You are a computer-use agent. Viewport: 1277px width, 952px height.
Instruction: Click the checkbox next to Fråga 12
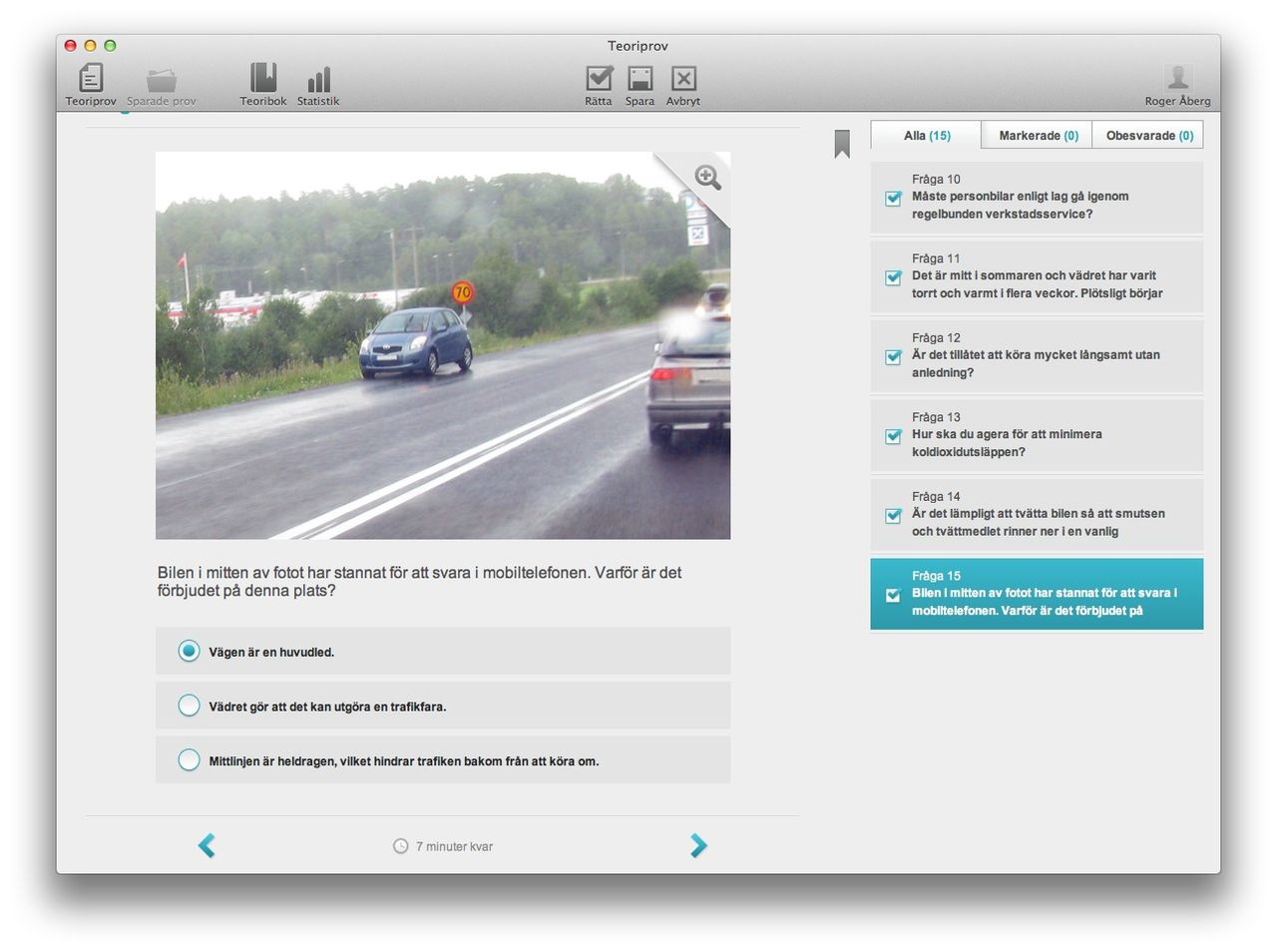pos(894,357)
